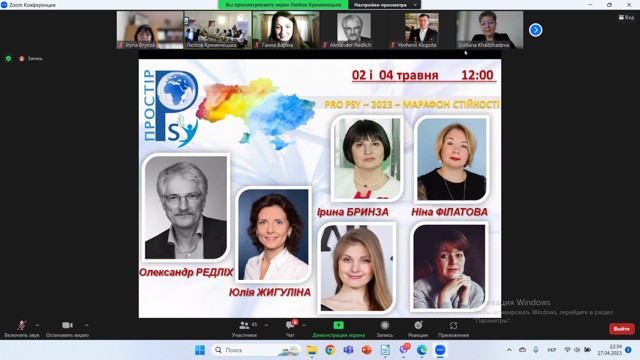Show next participants with blue arrow
The image size is (640, 360).
pyautogui.click(x=536, y=30)
